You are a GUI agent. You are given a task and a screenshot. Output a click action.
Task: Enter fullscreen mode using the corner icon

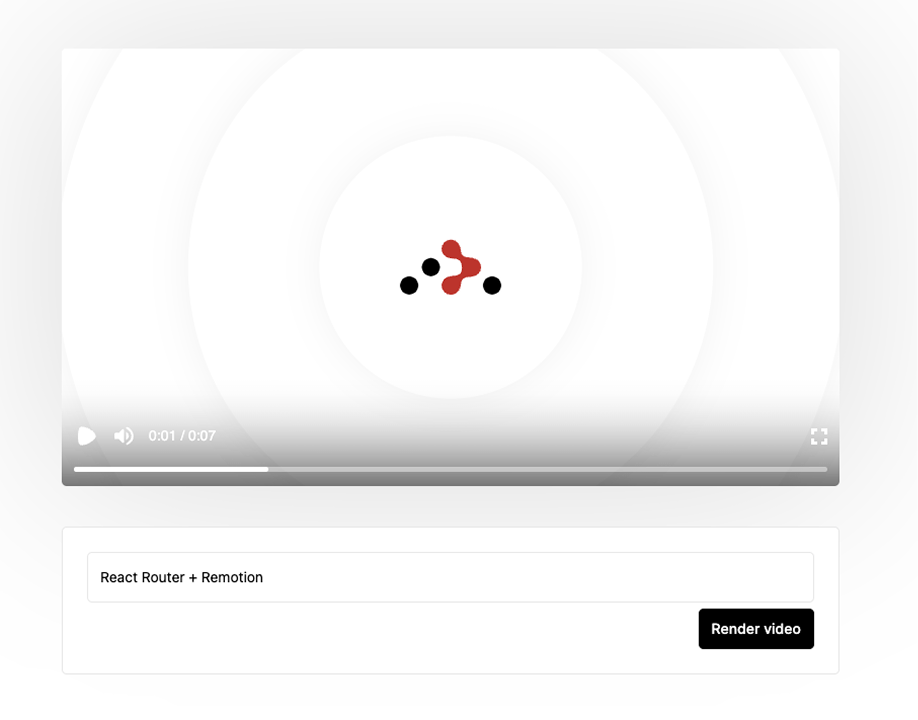(x=818, y=436)
